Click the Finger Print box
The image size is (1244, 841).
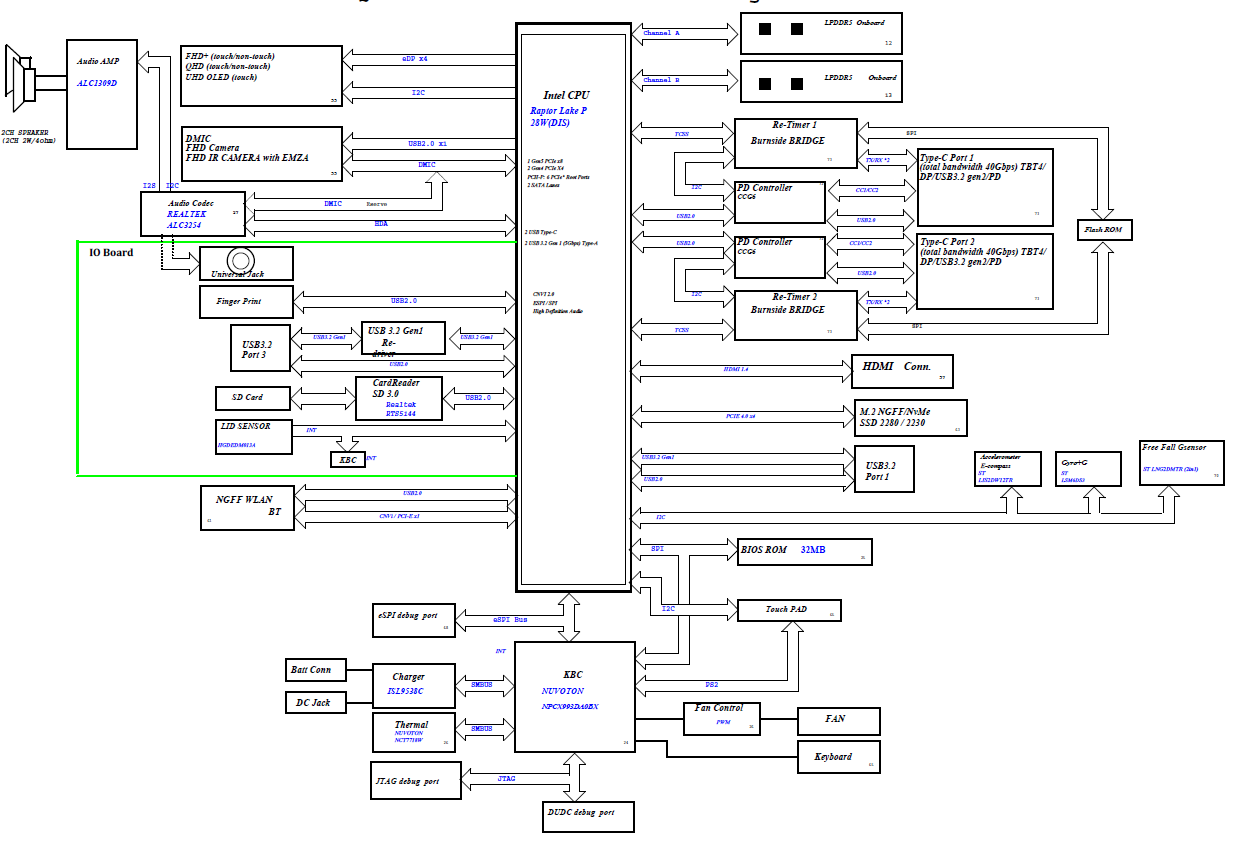pyautogui.click(x=246, y=301)
